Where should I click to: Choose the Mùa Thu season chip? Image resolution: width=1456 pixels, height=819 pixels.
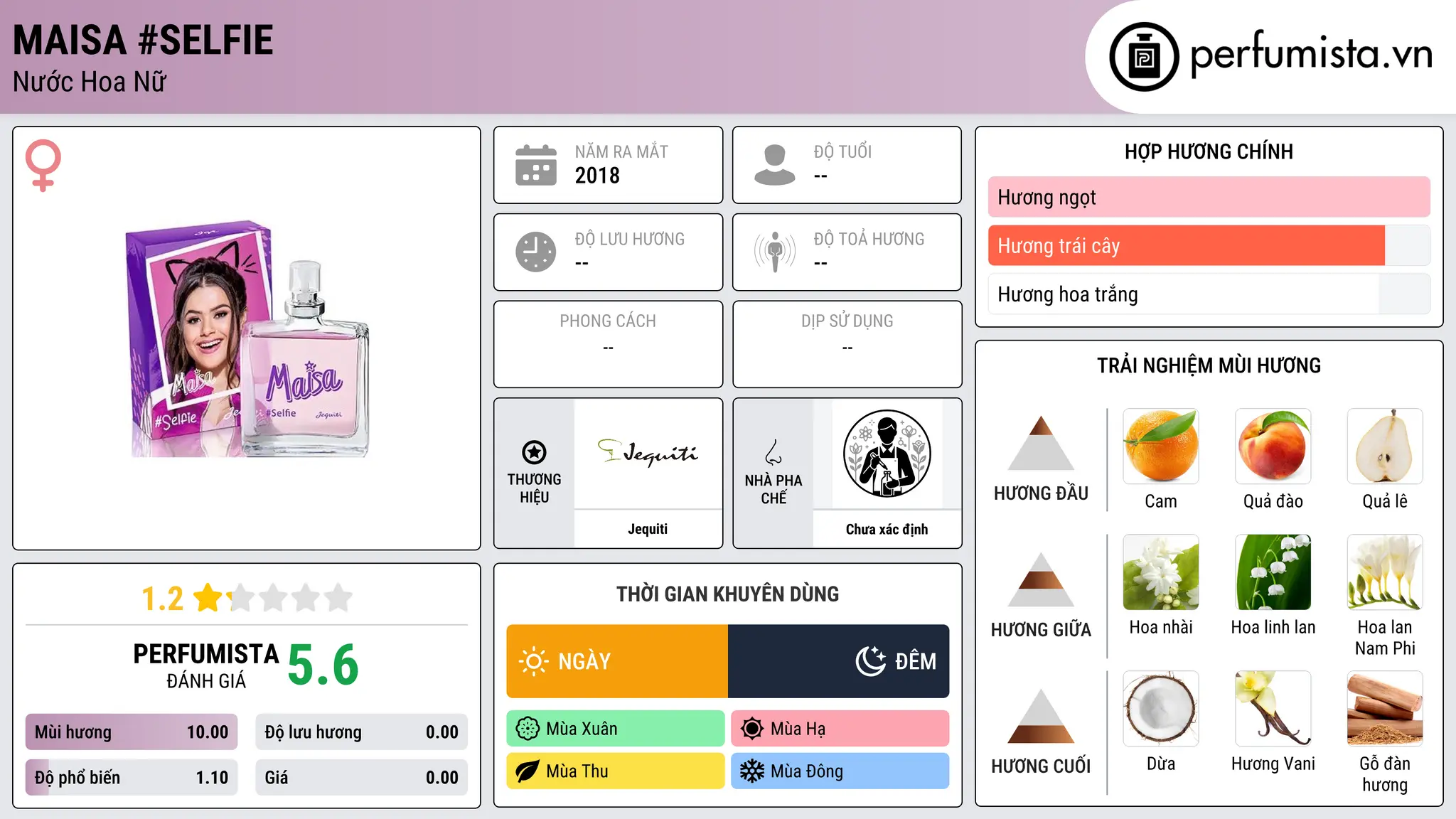[616, 771]
